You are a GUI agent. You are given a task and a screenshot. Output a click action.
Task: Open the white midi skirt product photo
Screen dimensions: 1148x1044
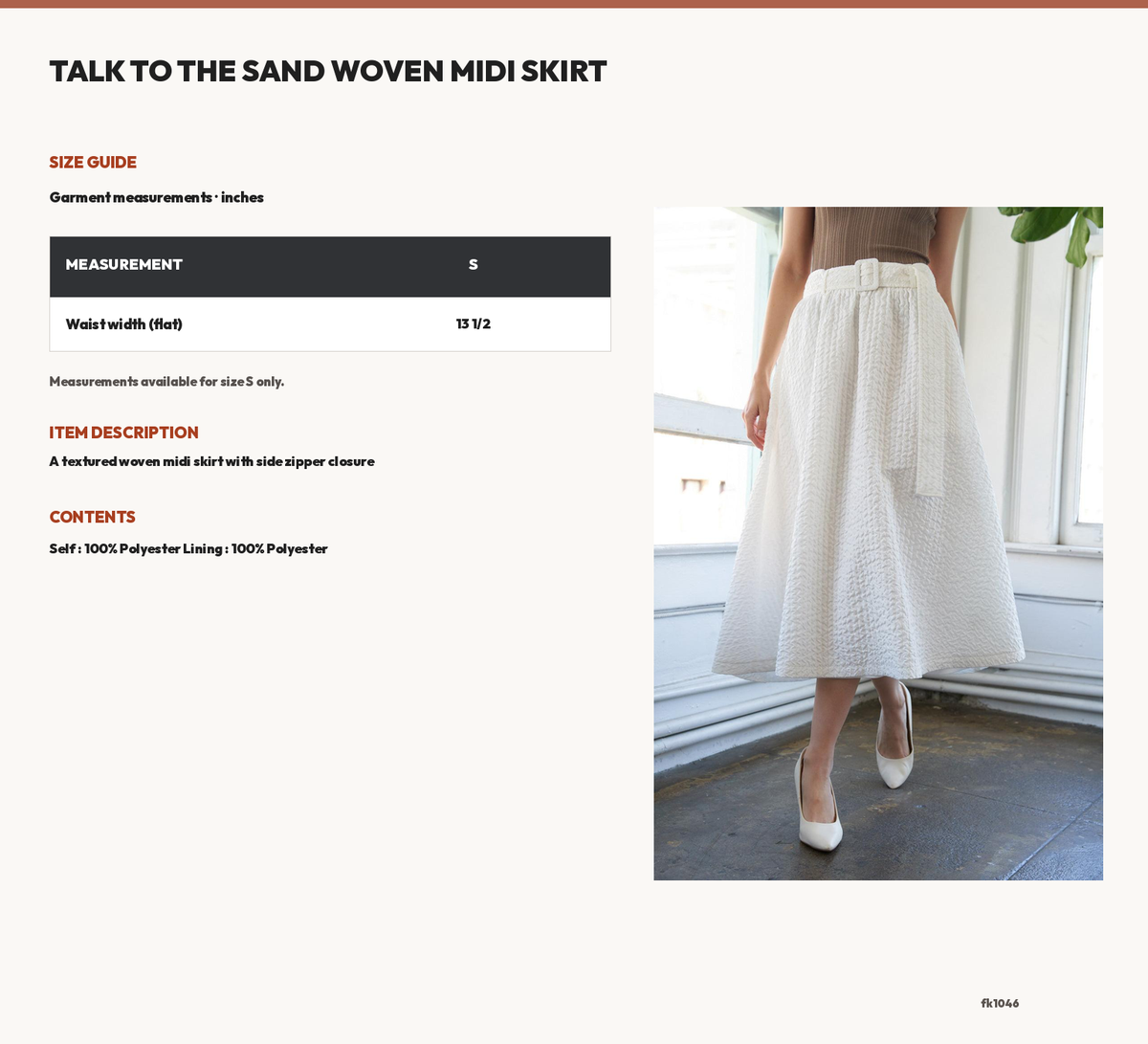pyautogui.click(x=878, y=544)
